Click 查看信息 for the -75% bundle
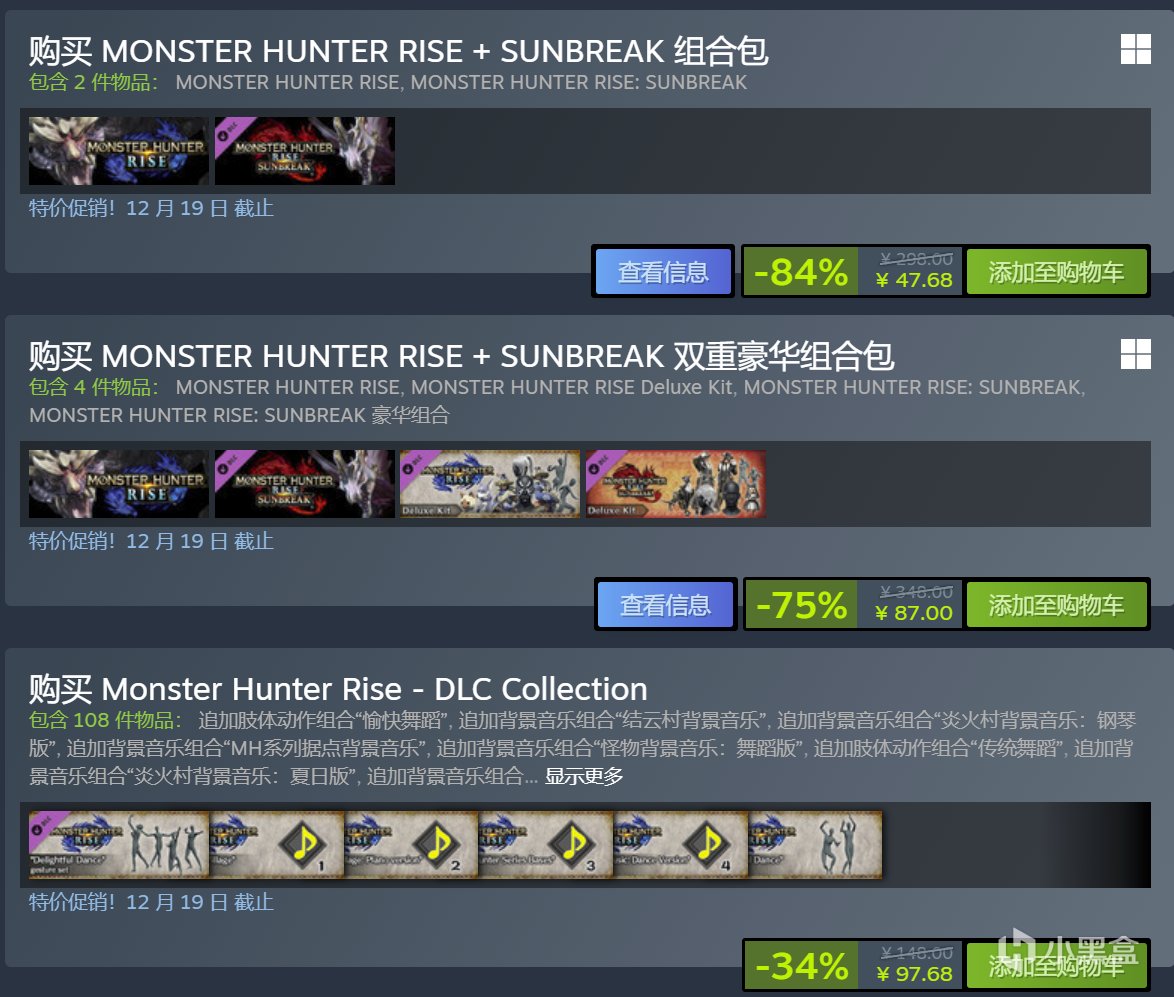The height and width of the screenshot is (997, 1174). [x=666, y=604]
